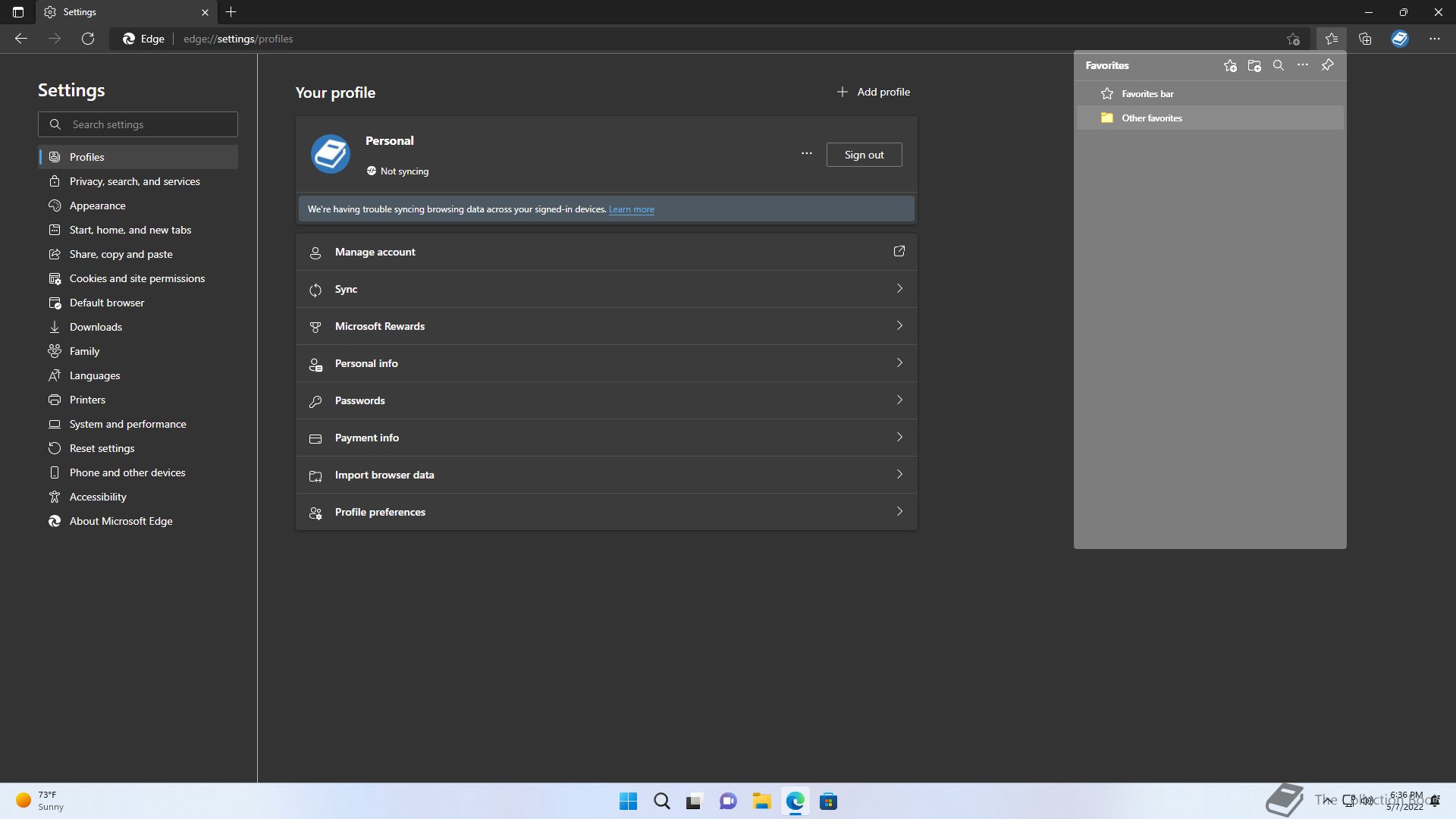This screenshot has height=819, width=1456.
Task: Open Privacy, search, and services settings
Action: pyautogui.click(x=138, y=181)
